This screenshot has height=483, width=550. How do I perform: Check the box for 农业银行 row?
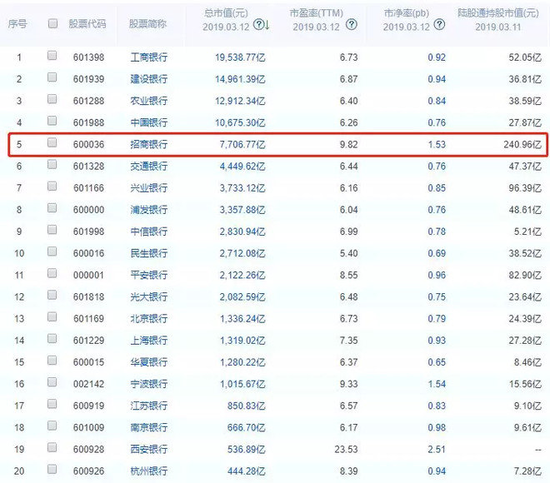coord(52,99)
